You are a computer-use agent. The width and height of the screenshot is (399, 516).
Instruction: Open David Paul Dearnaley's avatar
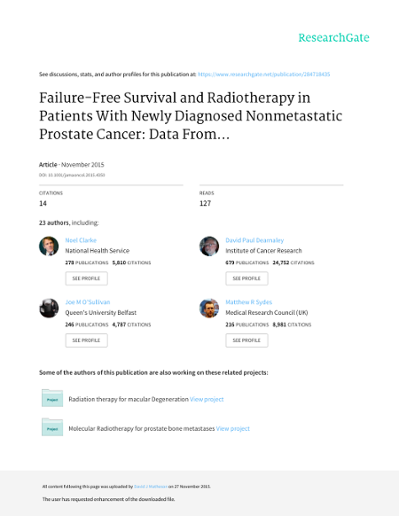tap(209, 246)
